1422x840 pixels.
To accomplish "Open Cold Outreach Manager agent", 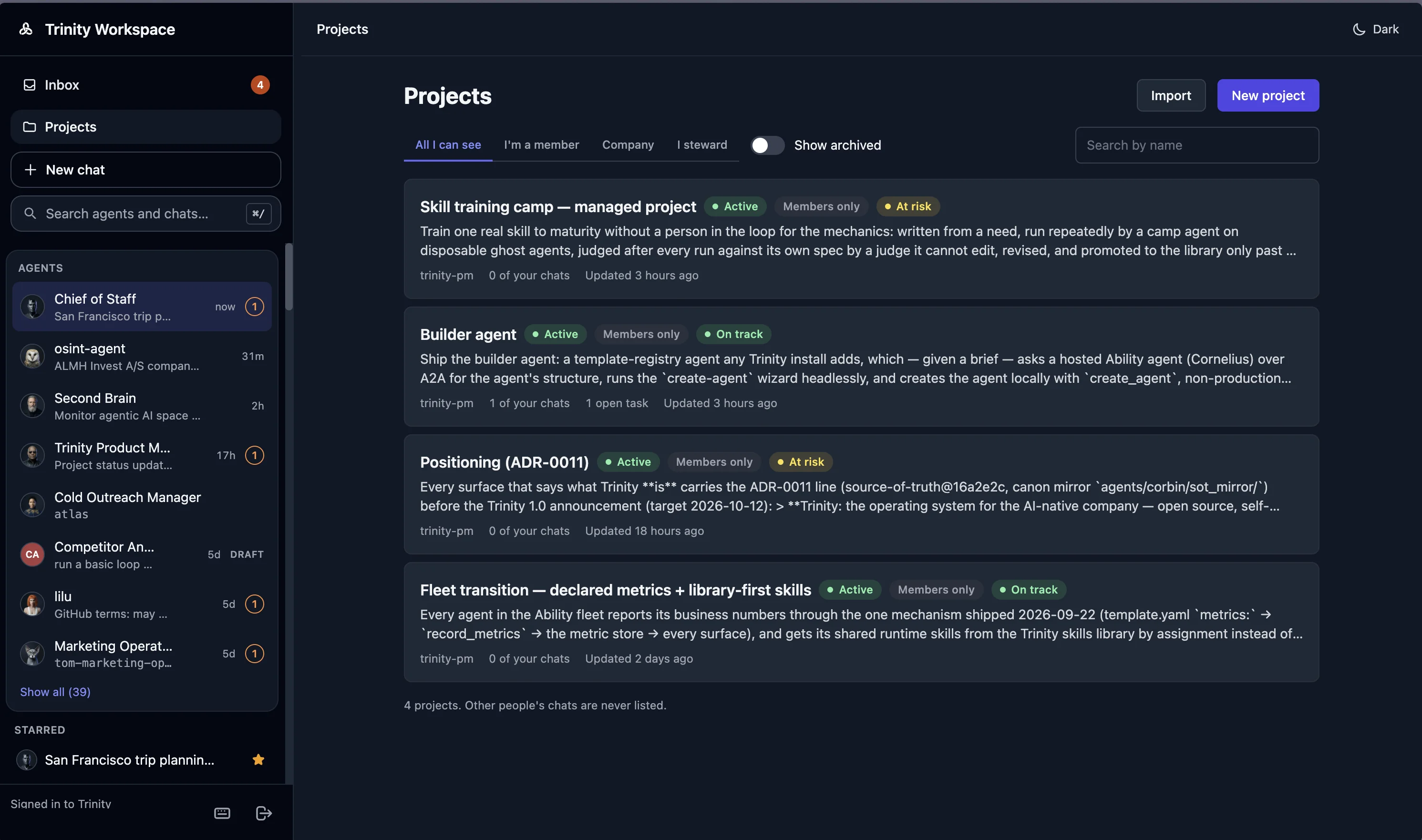I will [142, 505].
